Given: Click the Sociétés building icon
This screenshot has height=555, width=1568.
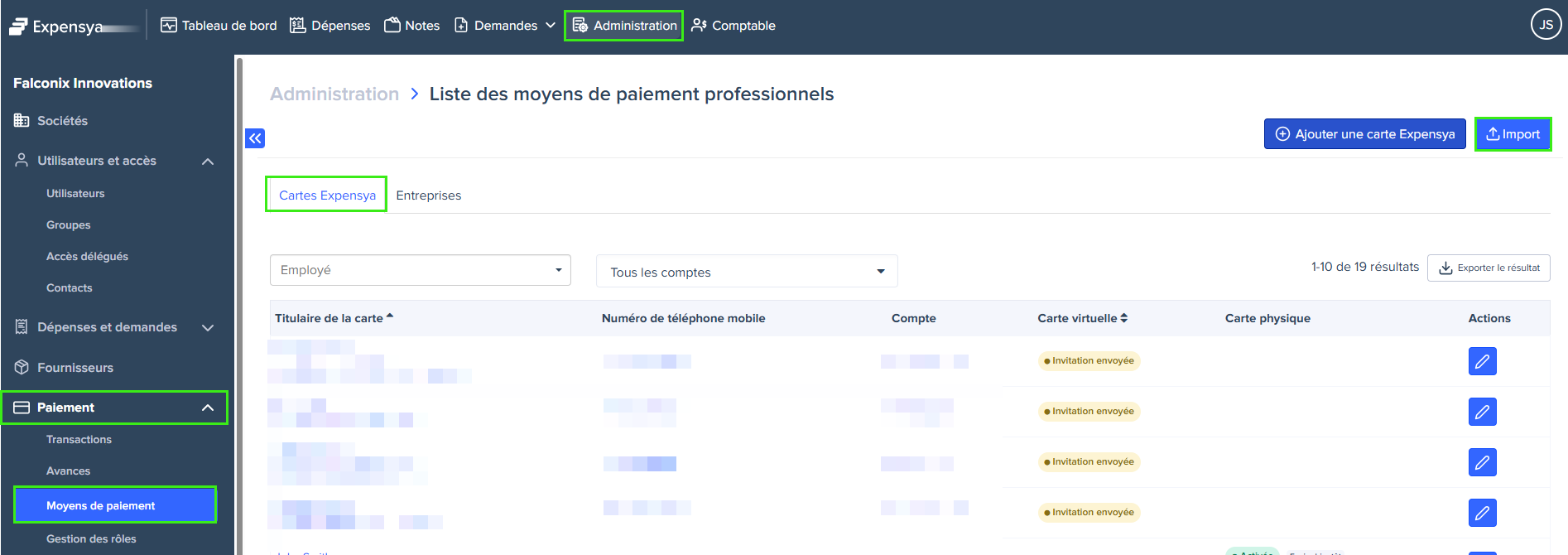Looking at the screenshot, I should pos(22,121).
